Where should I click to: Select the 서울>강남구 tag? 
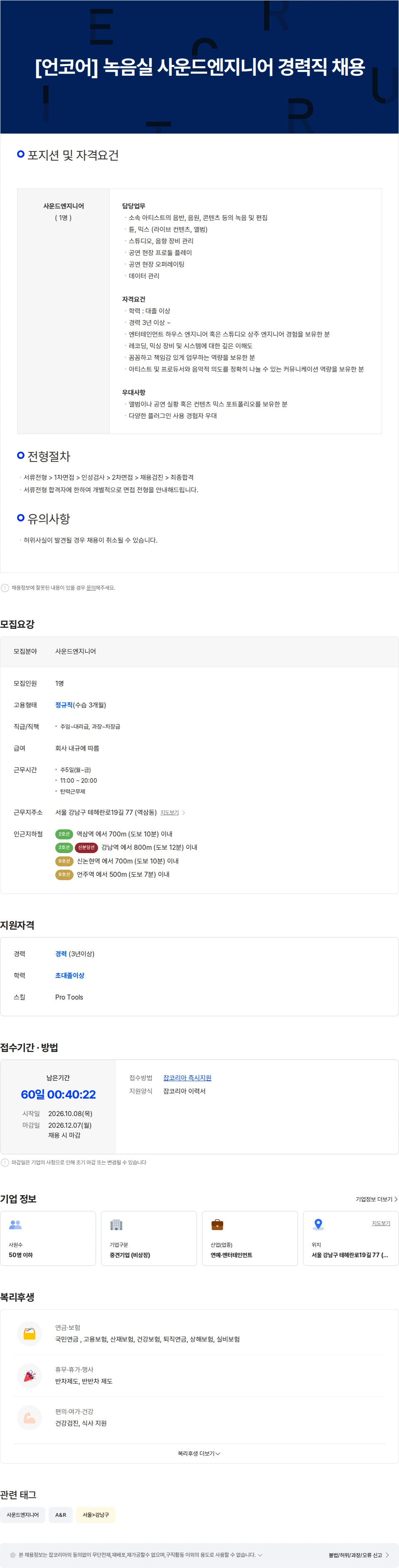point(96,1514)
